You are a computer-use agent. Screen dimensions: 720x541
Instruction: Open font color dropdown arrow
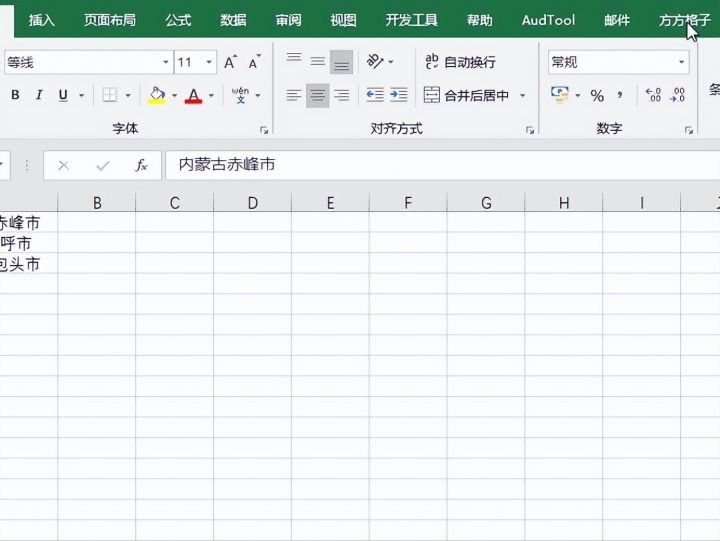pyautogui.click(x=211, y=96)
